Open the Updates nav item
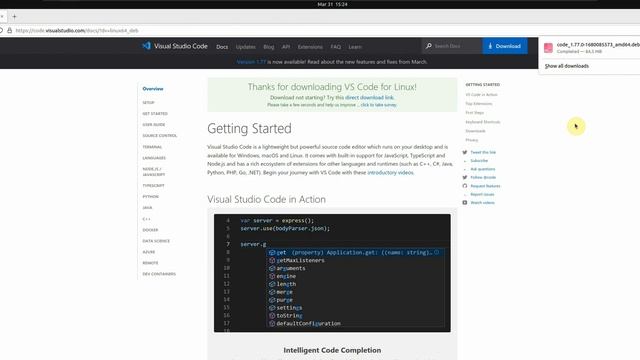The width and height of the screenshot is (640, 360). pos(246,47)
